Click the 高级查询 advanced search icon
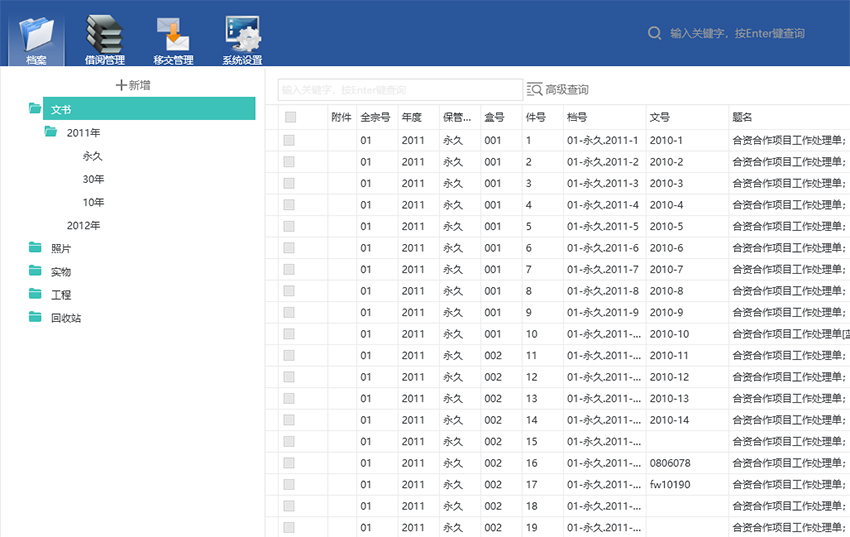 pyautogui.click(x=534, y=89)
